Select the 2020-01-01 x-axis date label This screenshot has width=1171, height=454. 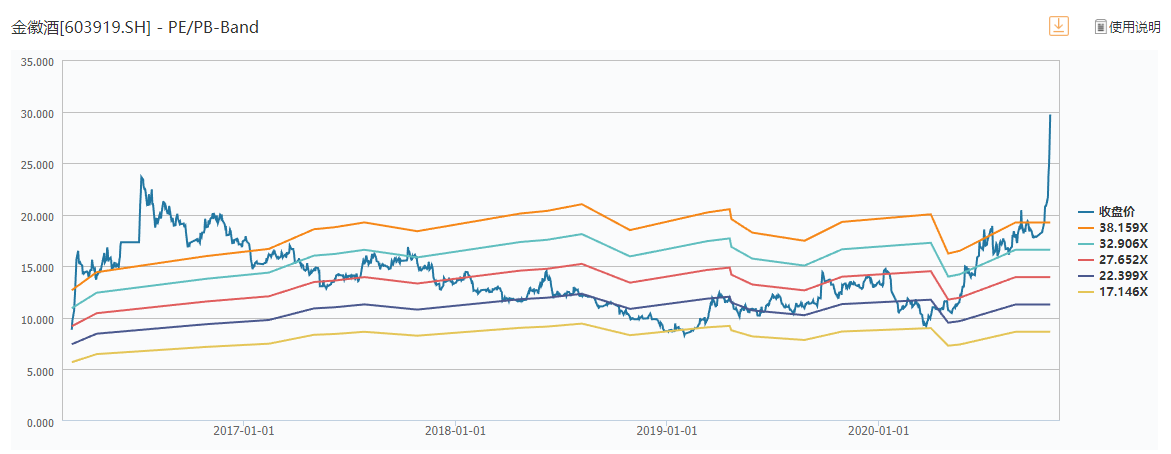coord(878,431)
